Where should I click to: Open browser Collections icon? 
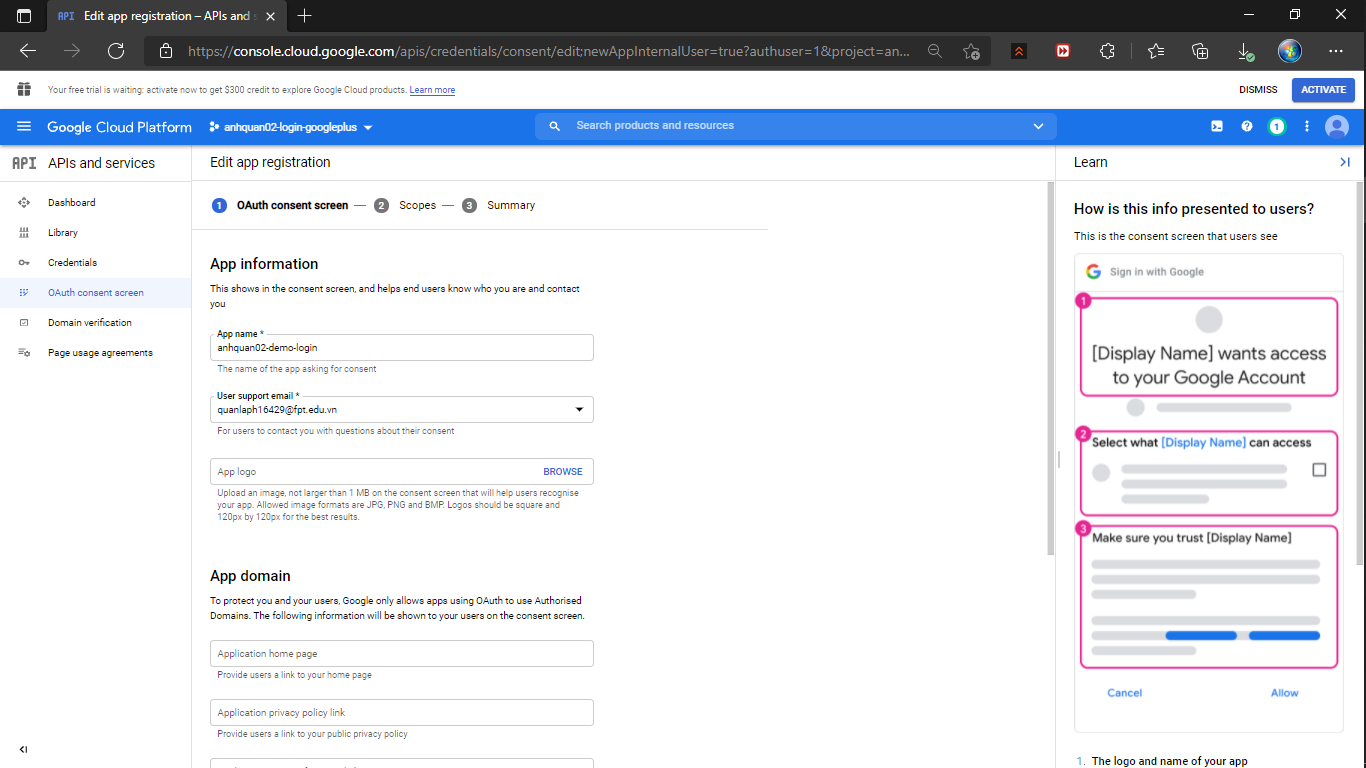click(x=1201, y=51)
